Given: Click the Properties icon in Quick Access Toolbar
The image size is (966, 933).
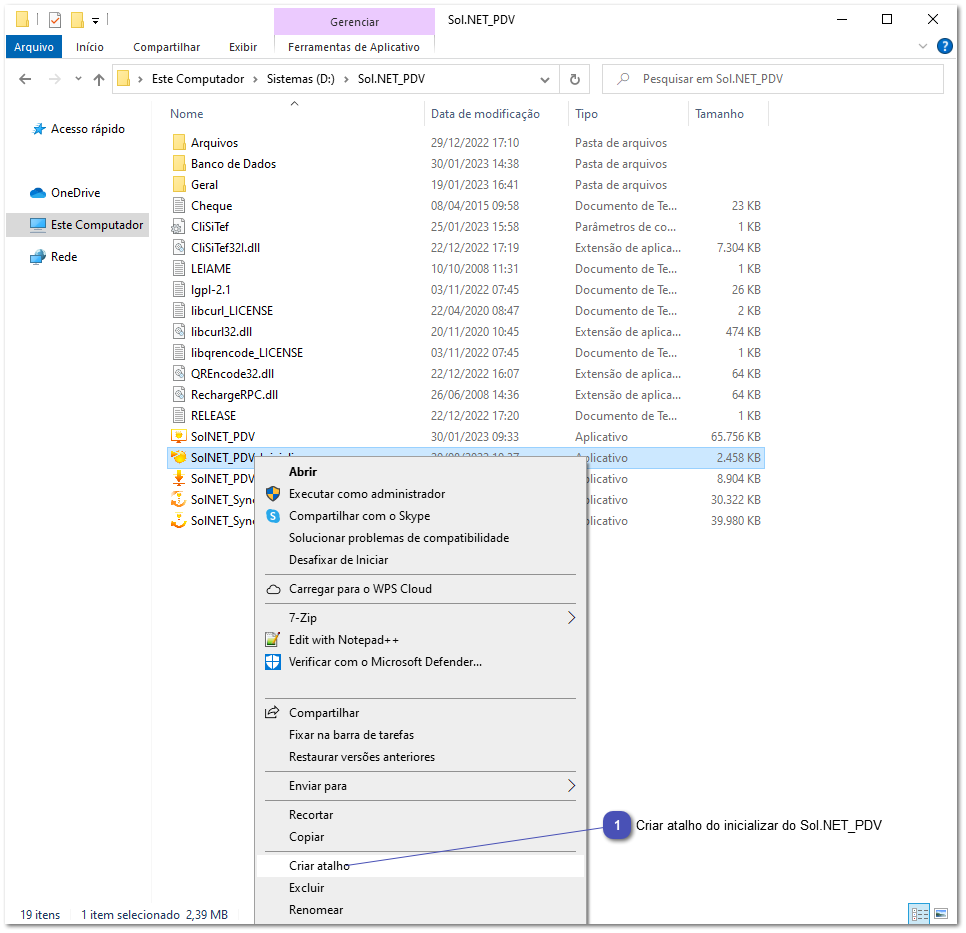Looking at the screenshot, I should 53,19.
